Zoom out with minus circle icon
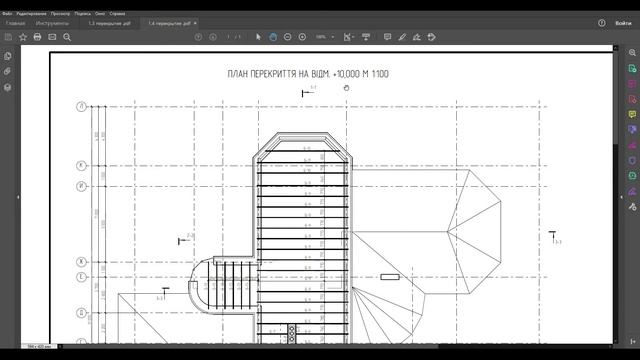This screenshot has height=360, width=640. pos(287,37)
